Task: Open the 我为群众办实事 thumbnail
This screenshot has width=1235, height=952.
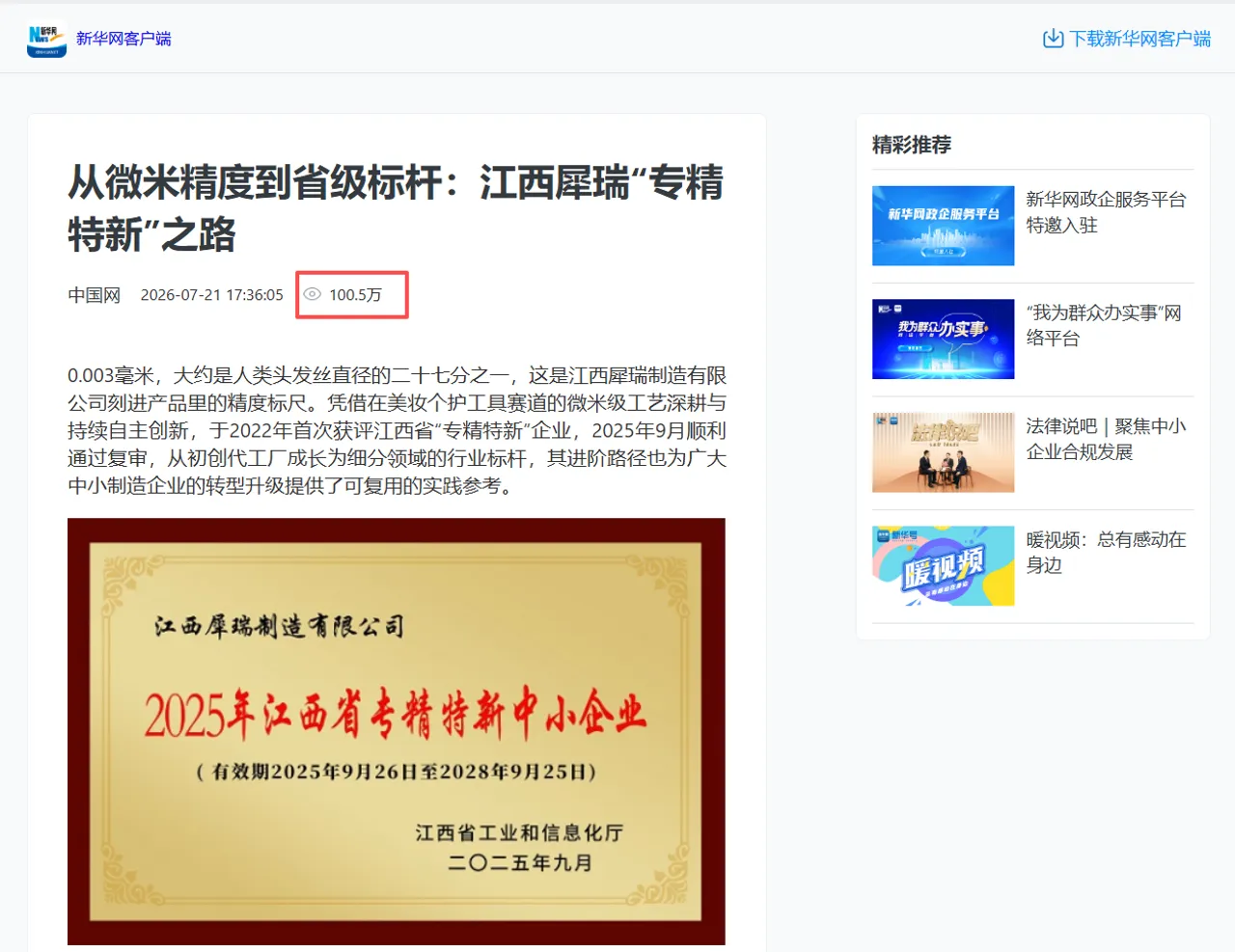Action: pos(943,339)
